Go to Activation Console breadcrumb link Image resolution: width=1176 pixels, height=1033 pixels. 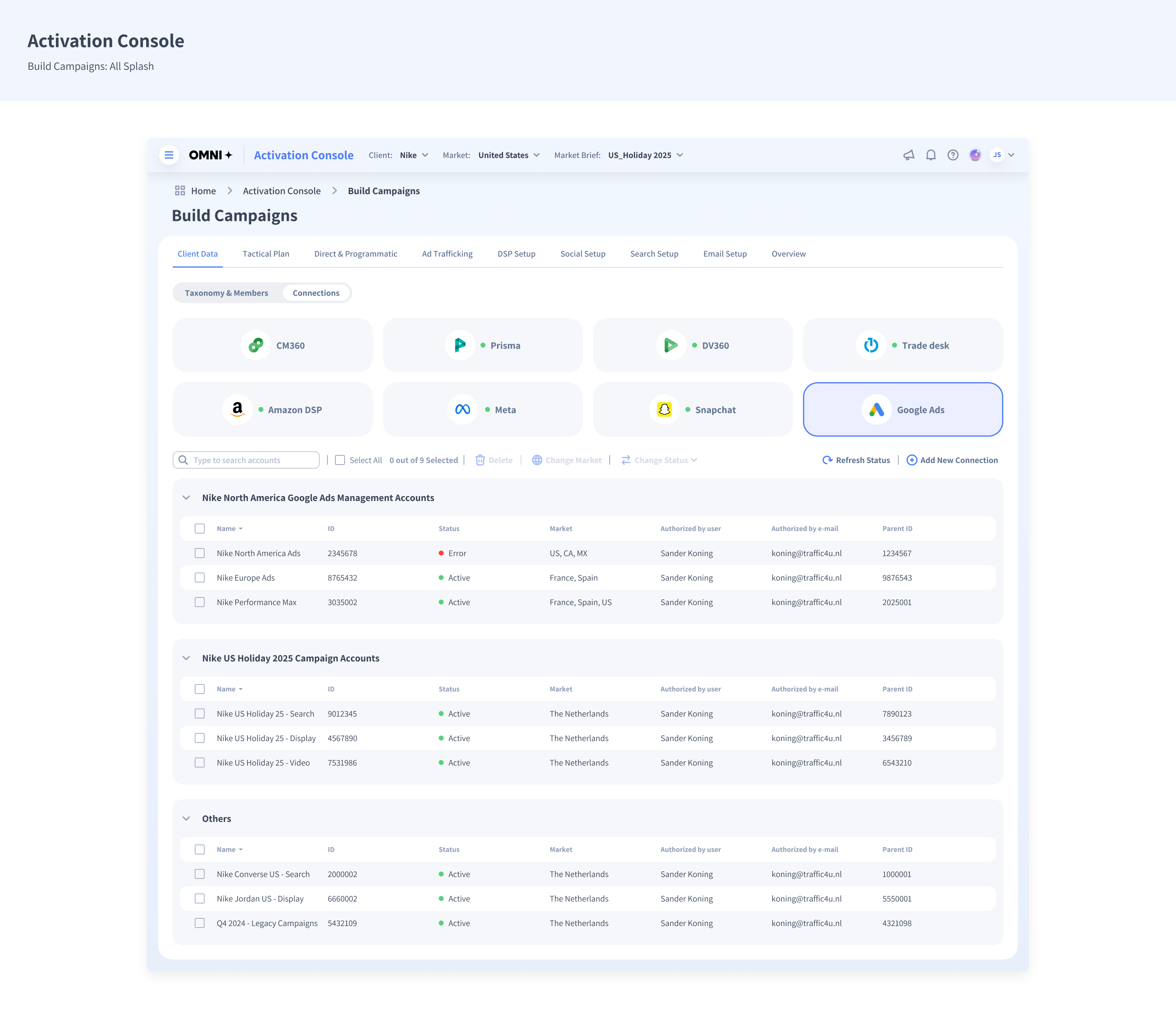[x=281, y=191]
